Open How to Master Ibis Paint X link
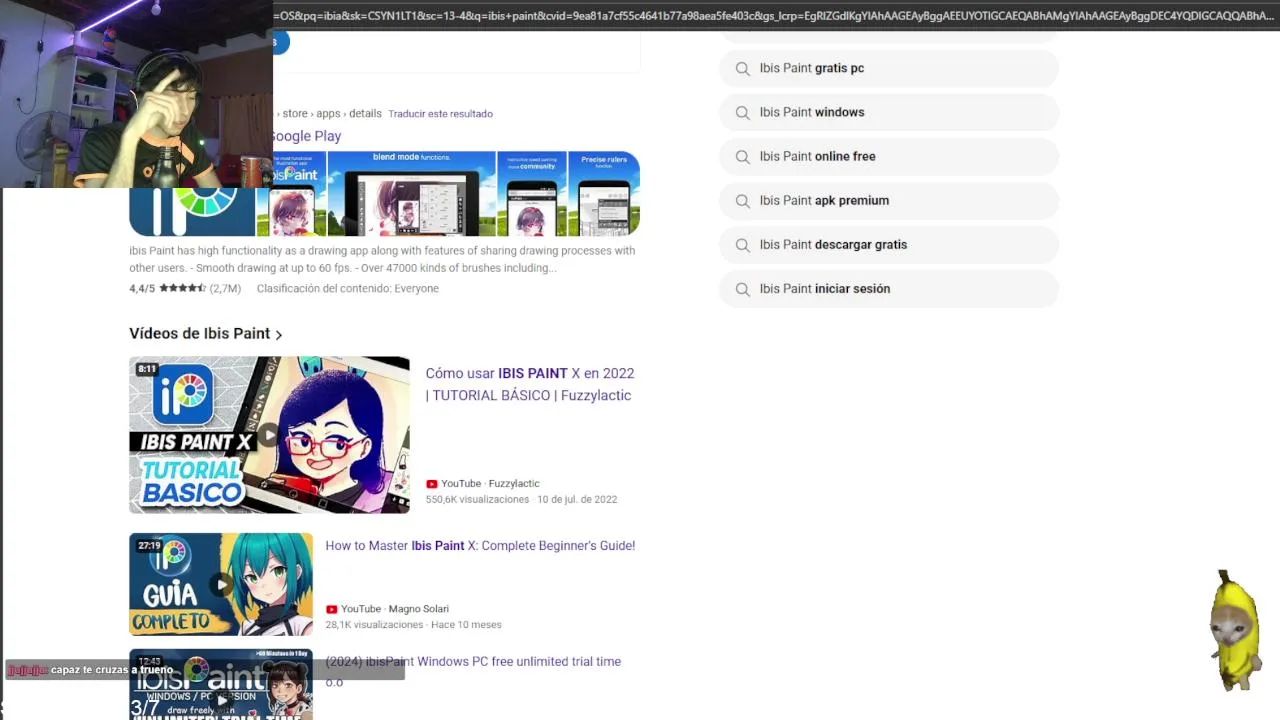 coord(480,546)
